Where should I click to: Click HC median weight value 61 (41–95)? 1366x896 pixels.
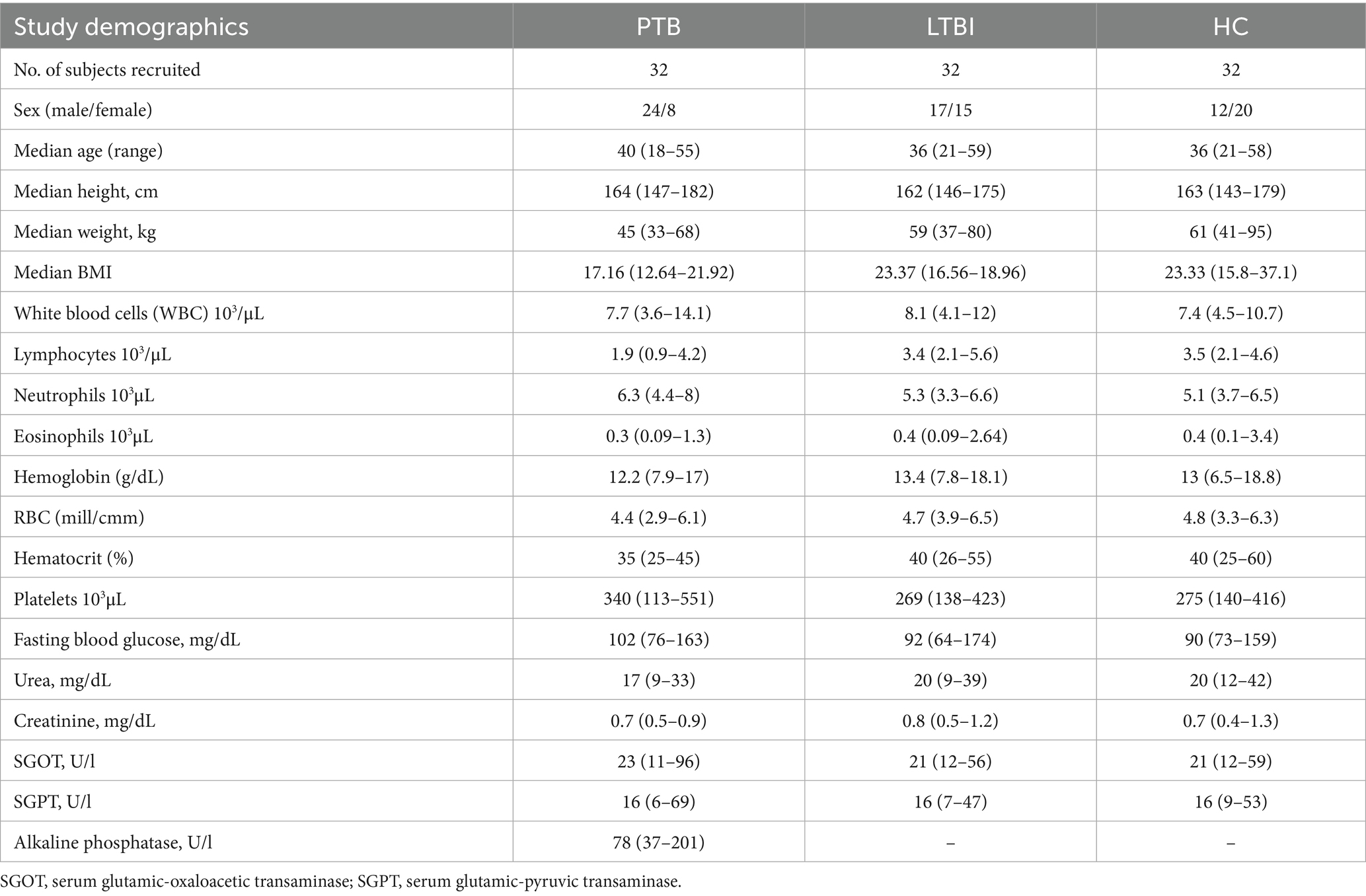[x=1231, y=232]
